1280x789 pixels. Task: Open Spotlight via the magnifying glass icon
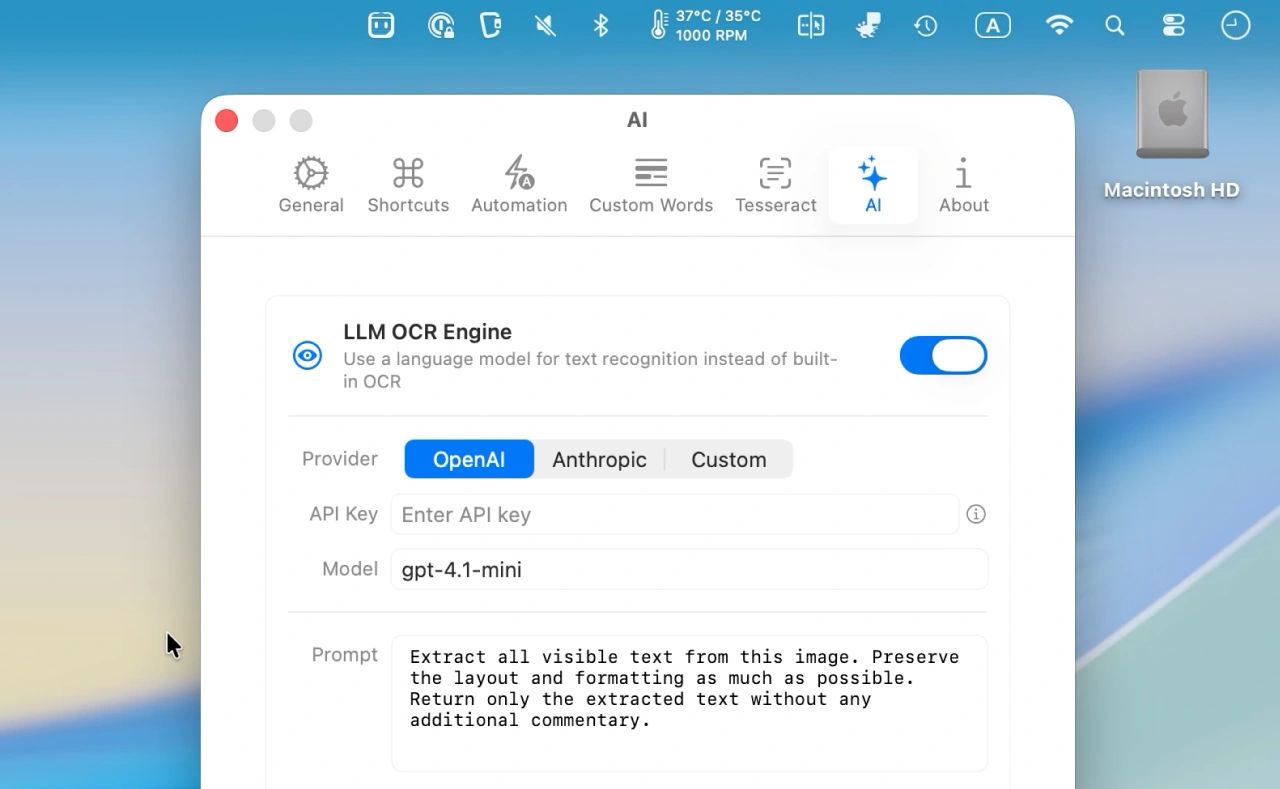pos(1115,25)
